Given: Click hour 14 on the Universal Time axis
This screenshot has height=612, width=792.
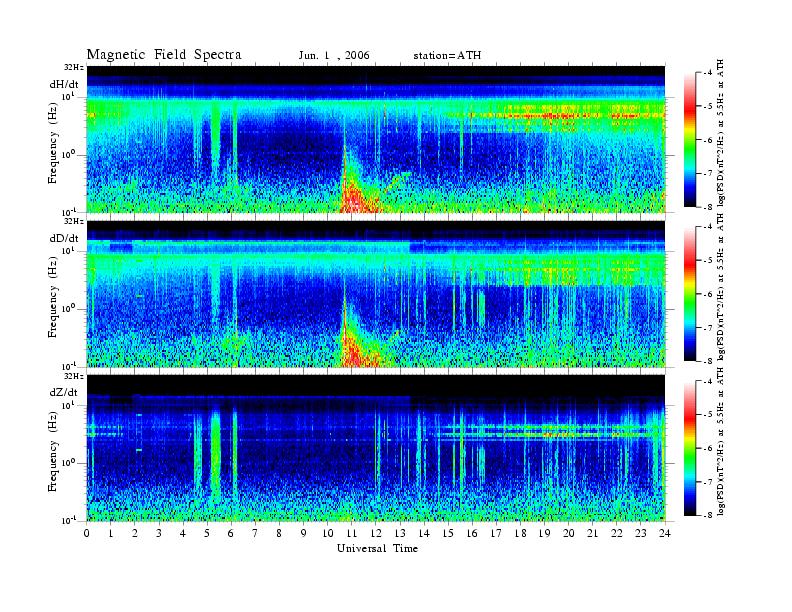Looking at the screenshot, I should click(424, 533).
